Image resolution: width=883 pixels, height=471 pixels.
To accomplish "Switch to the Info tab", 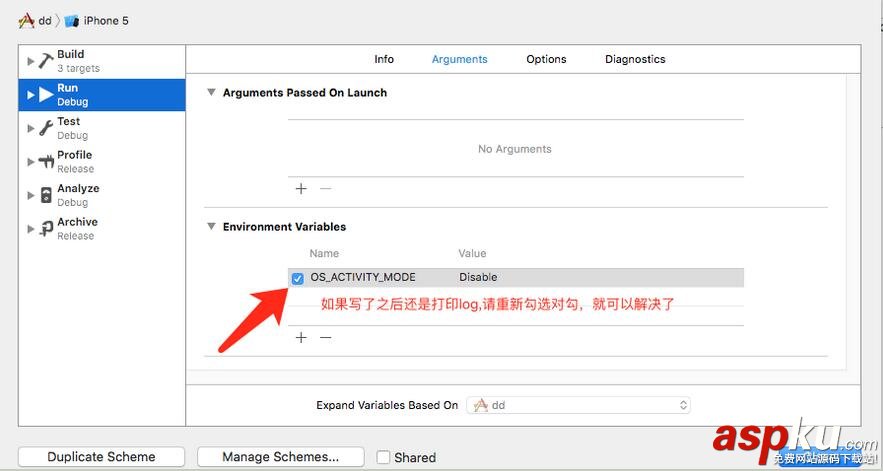I will 384,59.
